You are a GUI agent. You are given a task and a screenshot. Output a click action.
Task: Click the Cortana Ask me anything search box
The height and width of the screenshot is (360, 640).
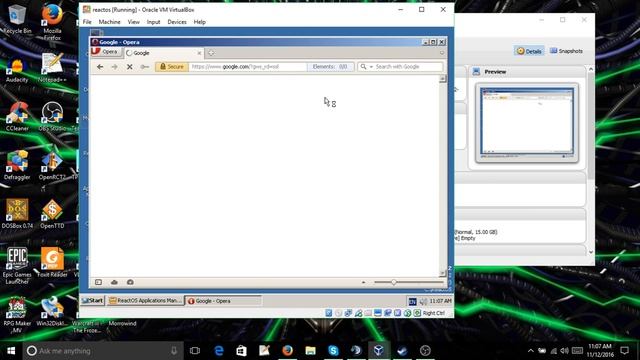tap(103, 351)
